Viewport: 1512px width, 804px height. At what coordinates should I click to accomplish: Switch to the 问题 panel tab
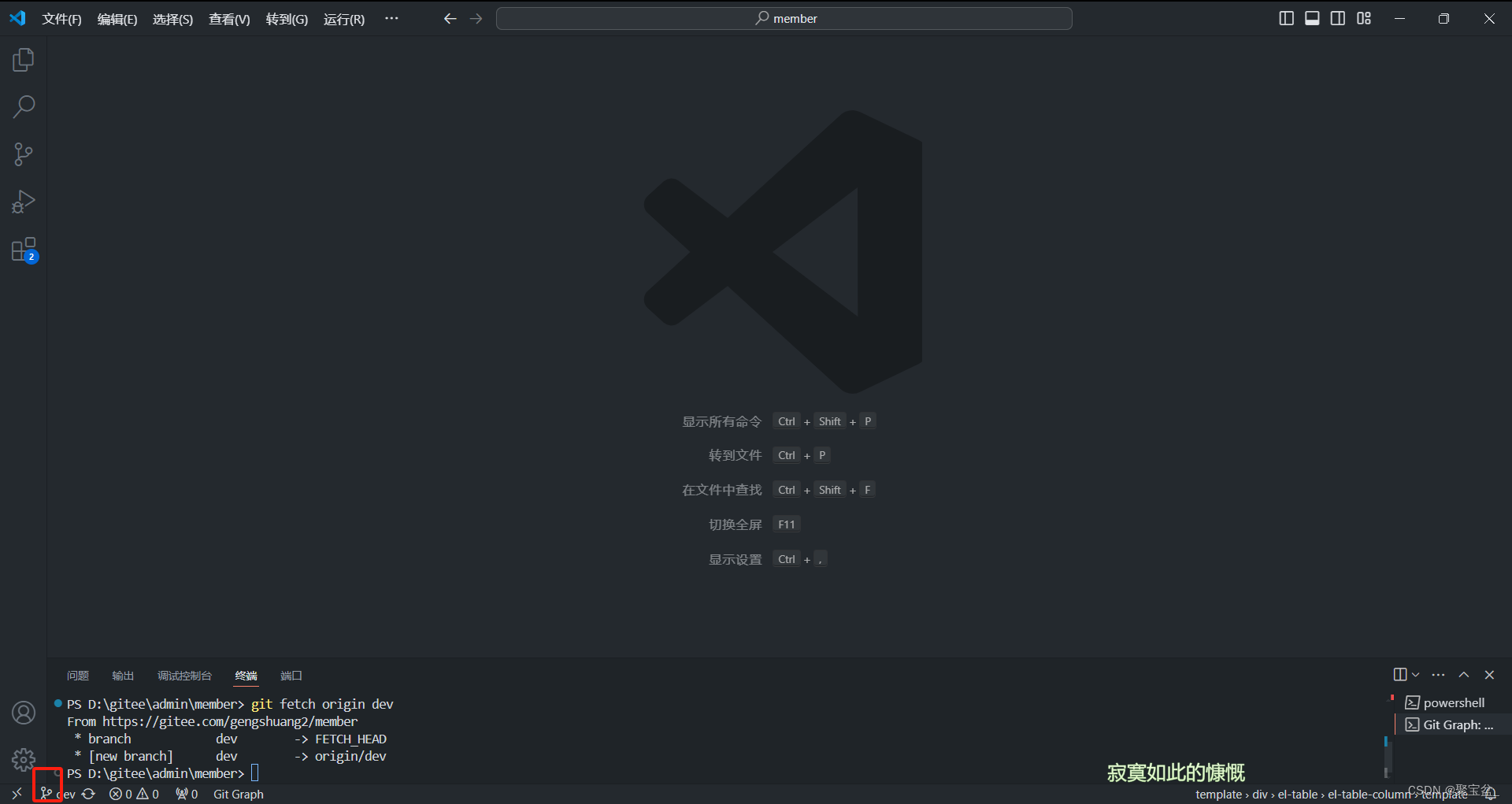[78, 676]
